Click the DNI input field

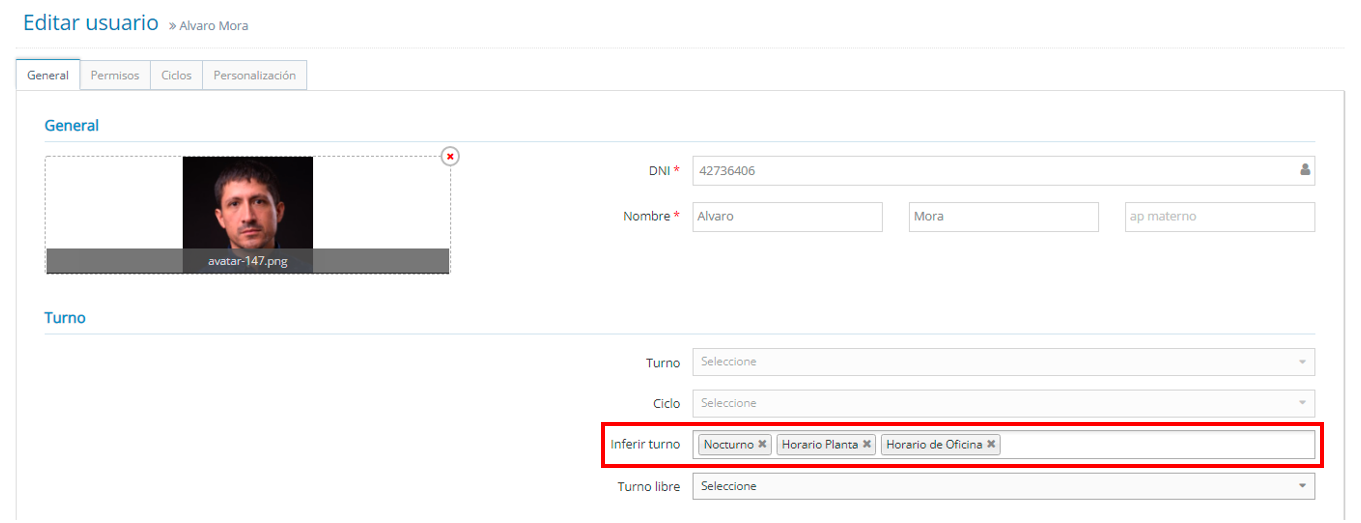pyautogui.click(x=990, y=171)
